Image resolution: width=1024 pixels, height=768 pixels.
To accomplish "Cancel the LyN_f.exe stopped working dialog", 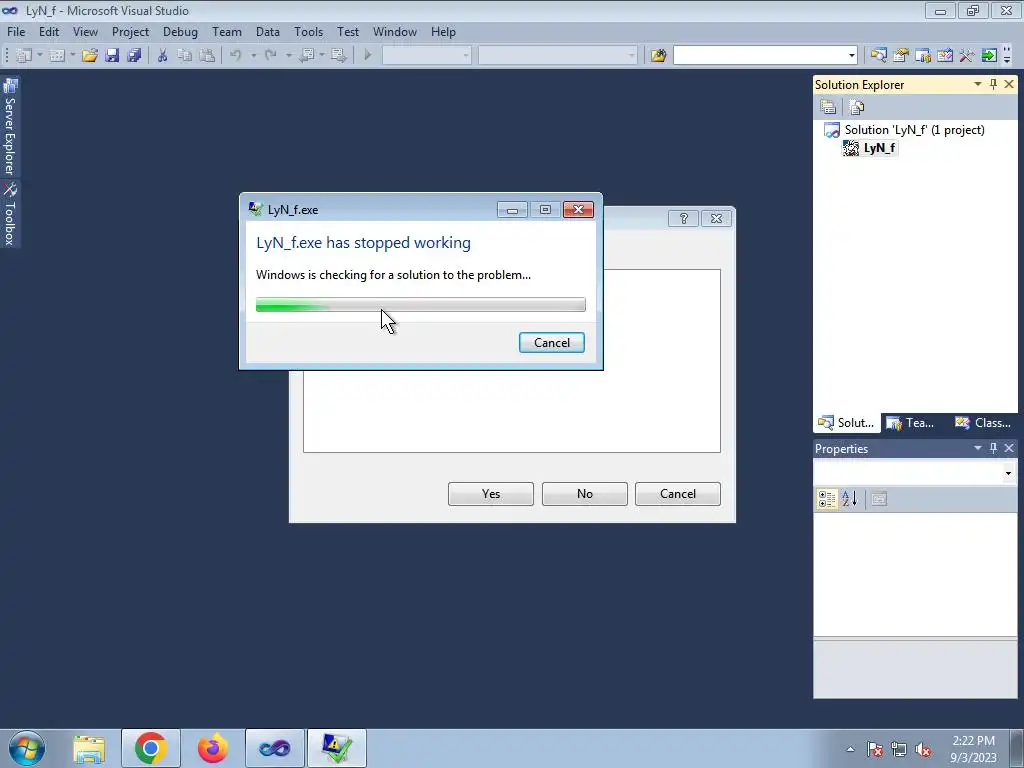I will pyautogui.click(x=552, y=343).
